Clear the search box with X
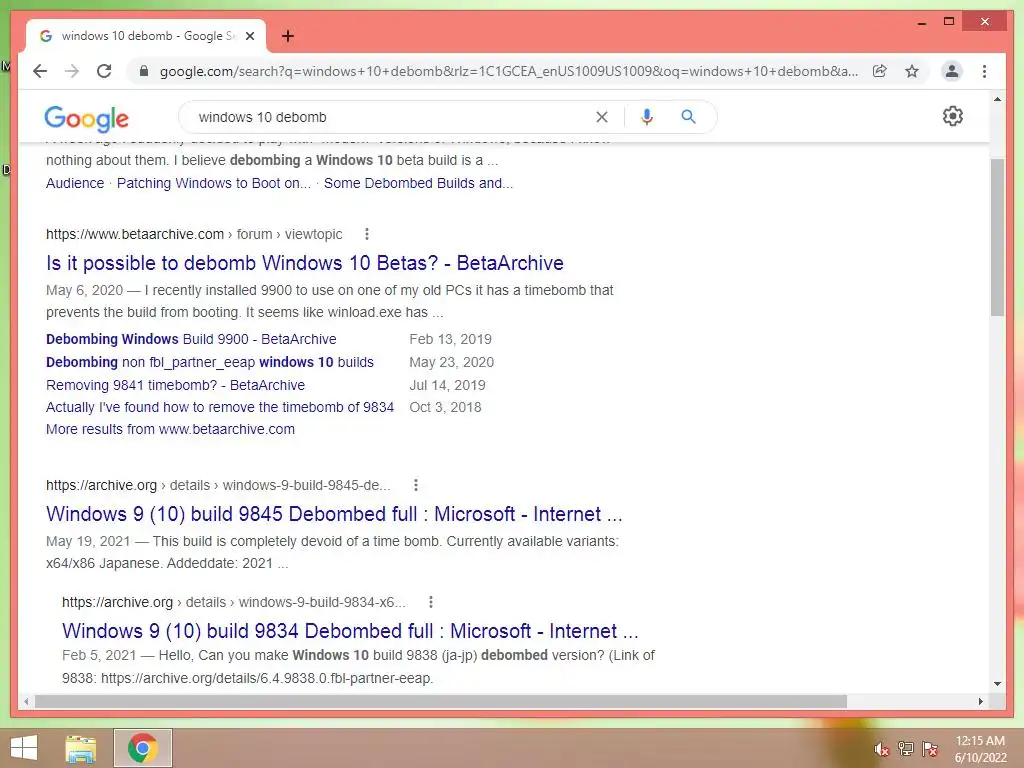This screenshot has height=768, width=1024. point(601,117)
